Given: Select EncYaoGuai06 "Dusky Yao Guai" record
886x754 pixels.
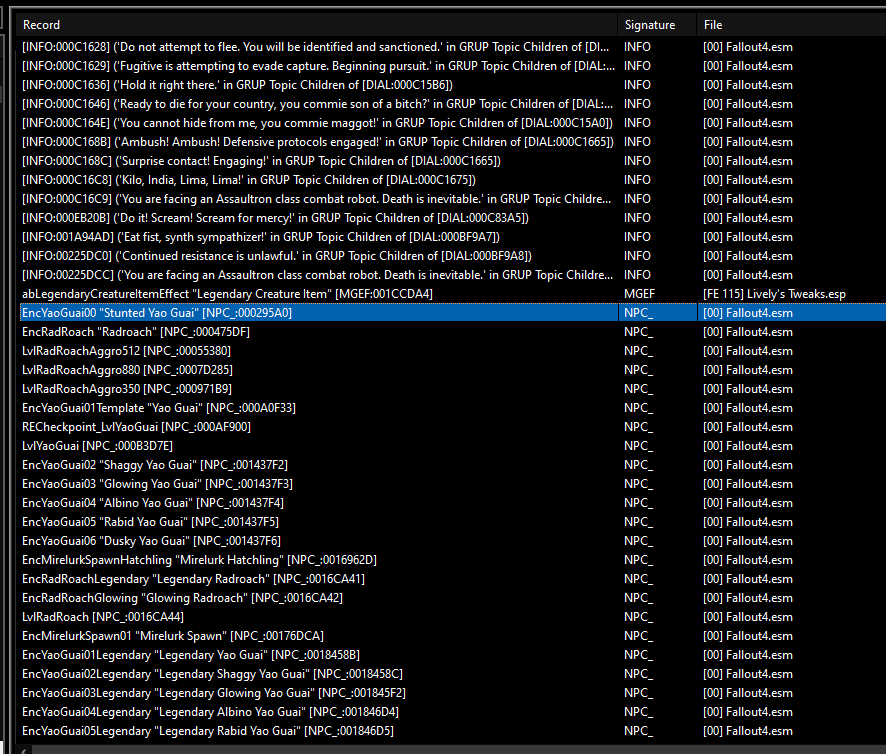Looking at the screenshot, I should click(x=452, y=541).
